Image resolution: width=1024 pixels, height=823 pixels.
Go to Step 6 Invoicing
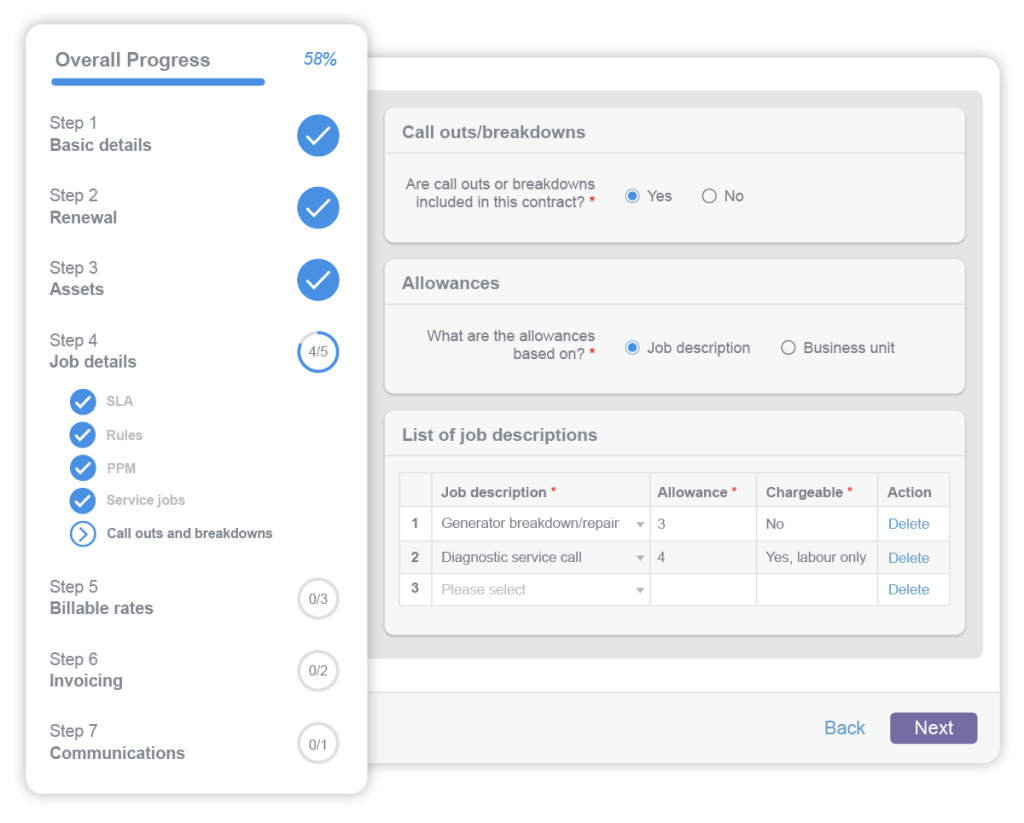pyautogui.click(x=86, y=670)
